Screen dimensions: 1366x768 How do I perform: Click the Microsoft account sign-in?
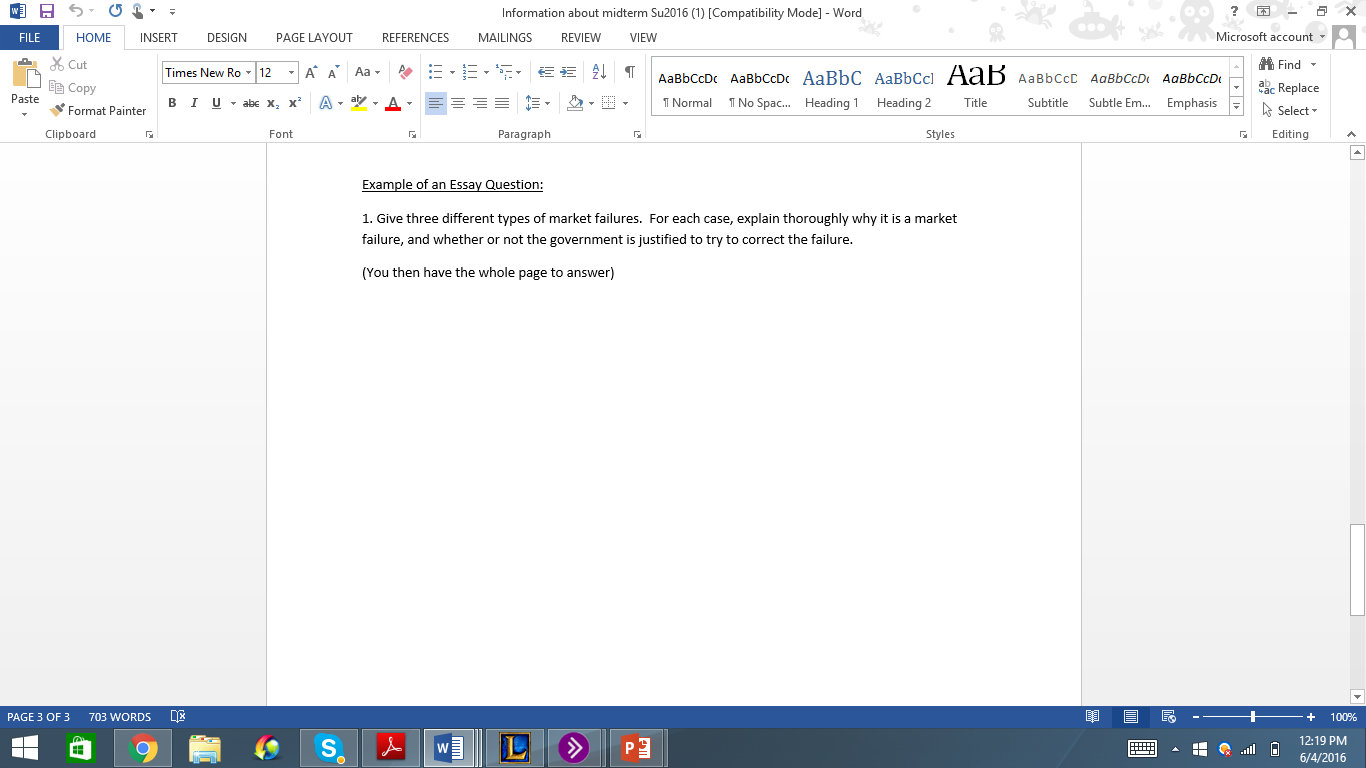(1270, 37)
